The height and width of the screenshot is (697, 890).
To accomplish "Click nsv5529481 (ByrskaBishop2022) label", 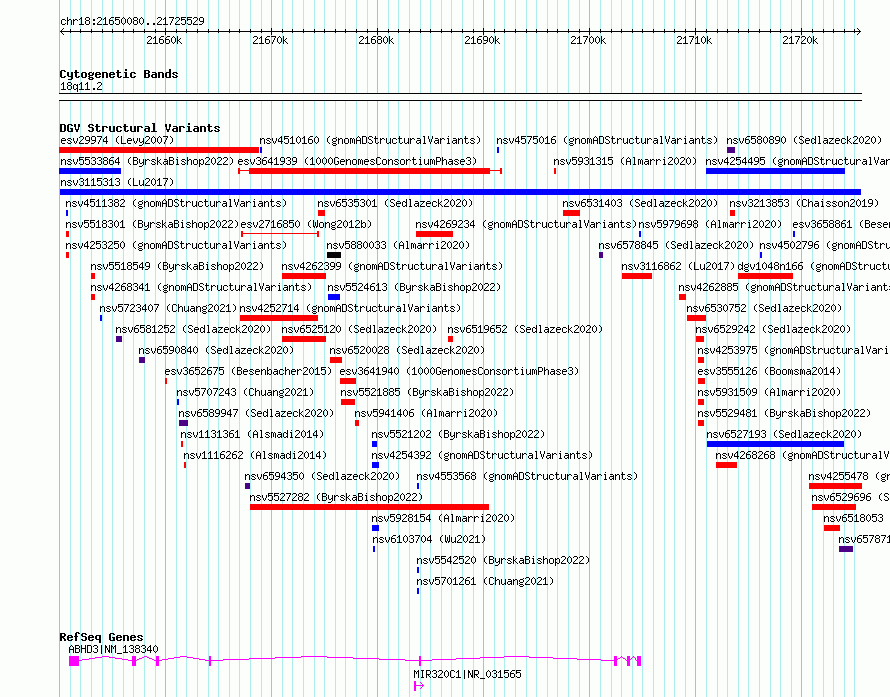I will 784,413.
